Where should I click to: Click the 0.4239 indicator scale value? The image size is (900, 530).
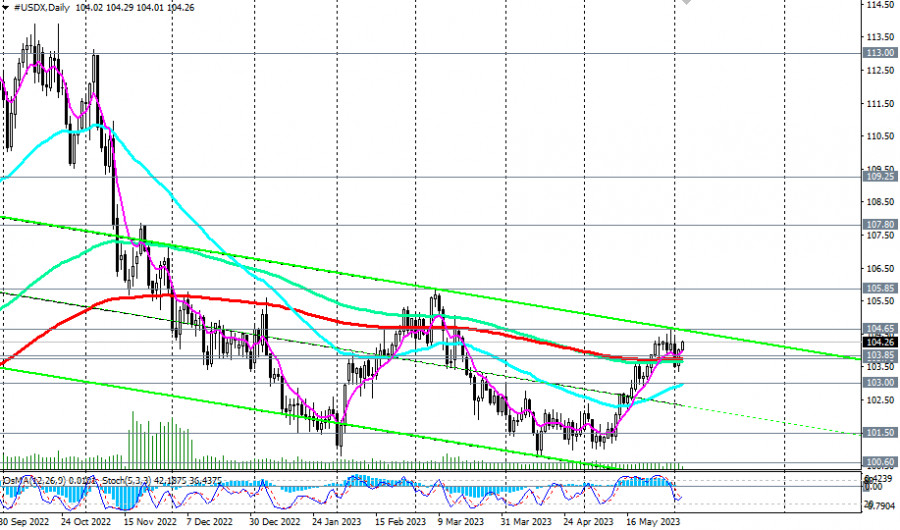point(880,478)
